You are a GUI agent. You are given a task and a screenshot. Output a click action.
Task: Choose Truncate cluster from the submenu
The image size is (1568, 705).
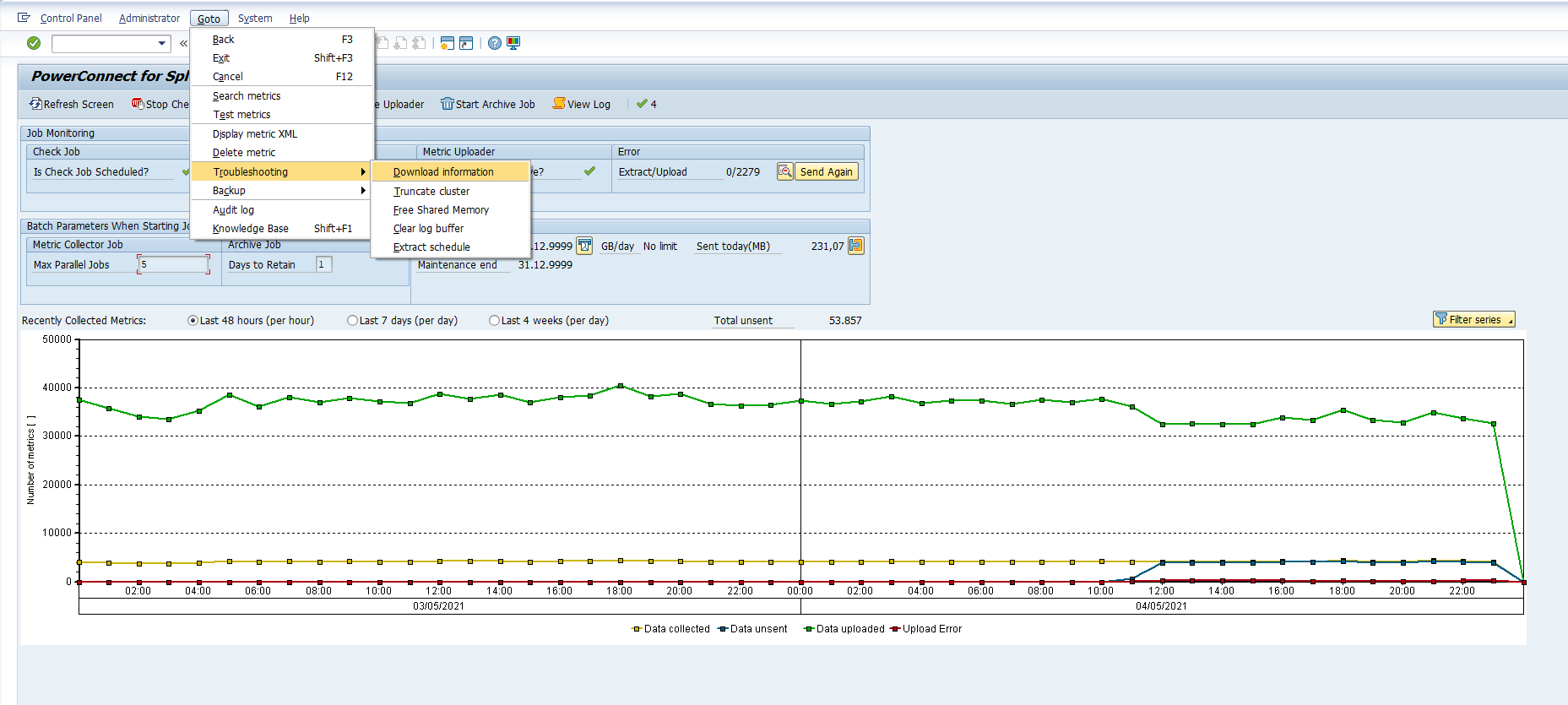pyautogui.click(x=431, y=192)
